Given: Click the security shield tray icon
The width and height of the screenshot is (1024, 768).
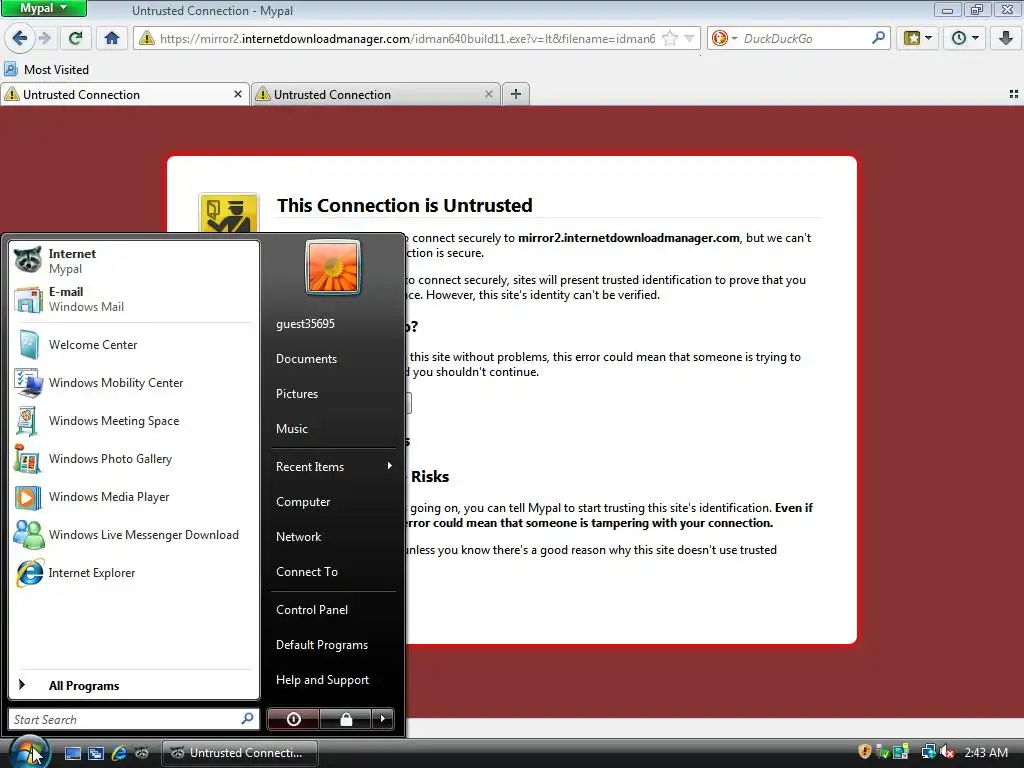Looking at the screenshot, I should [865, 752].
